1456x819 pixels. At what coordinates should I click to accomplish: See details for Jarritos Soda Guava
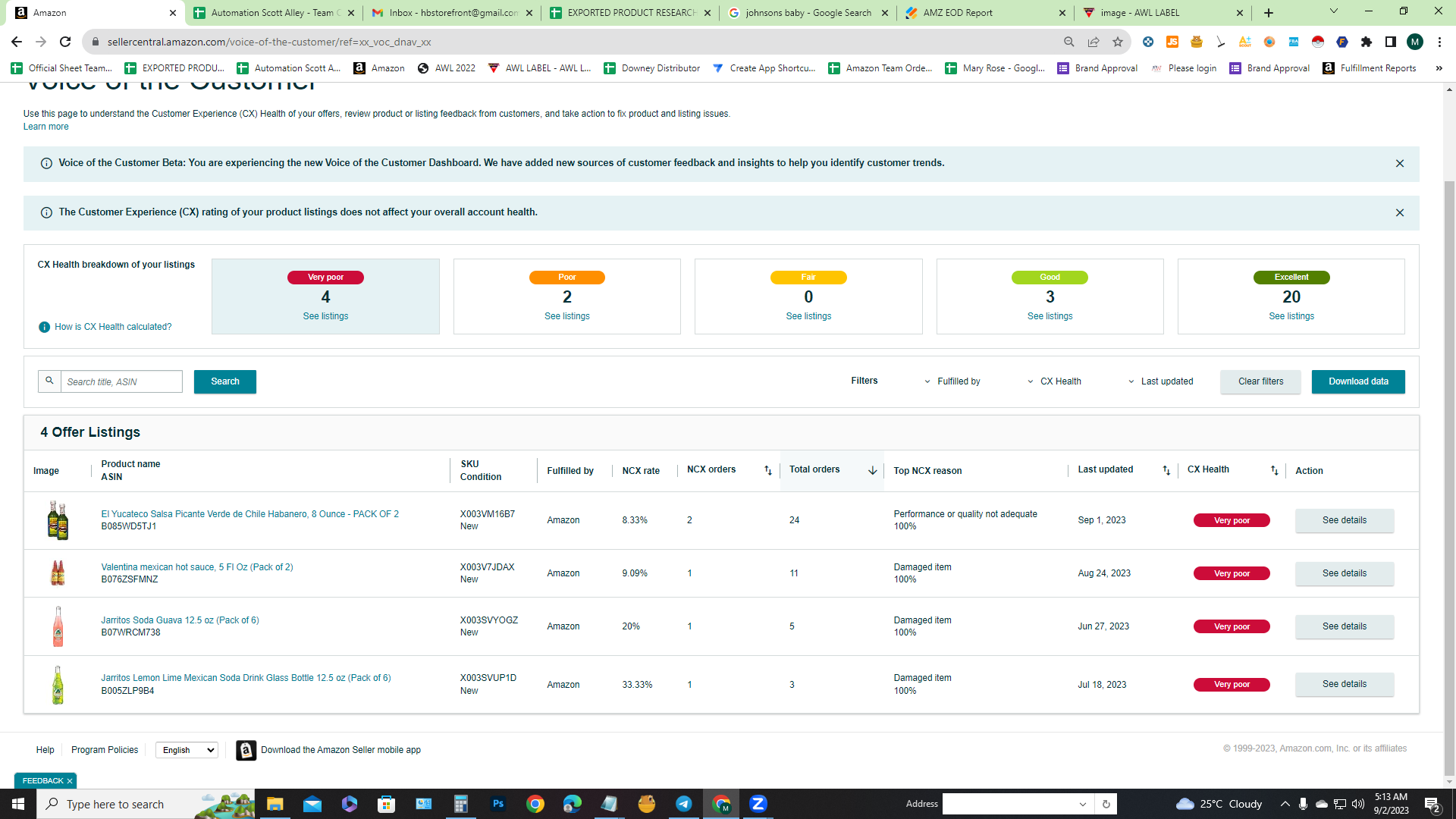click(x=1345, y=626)
